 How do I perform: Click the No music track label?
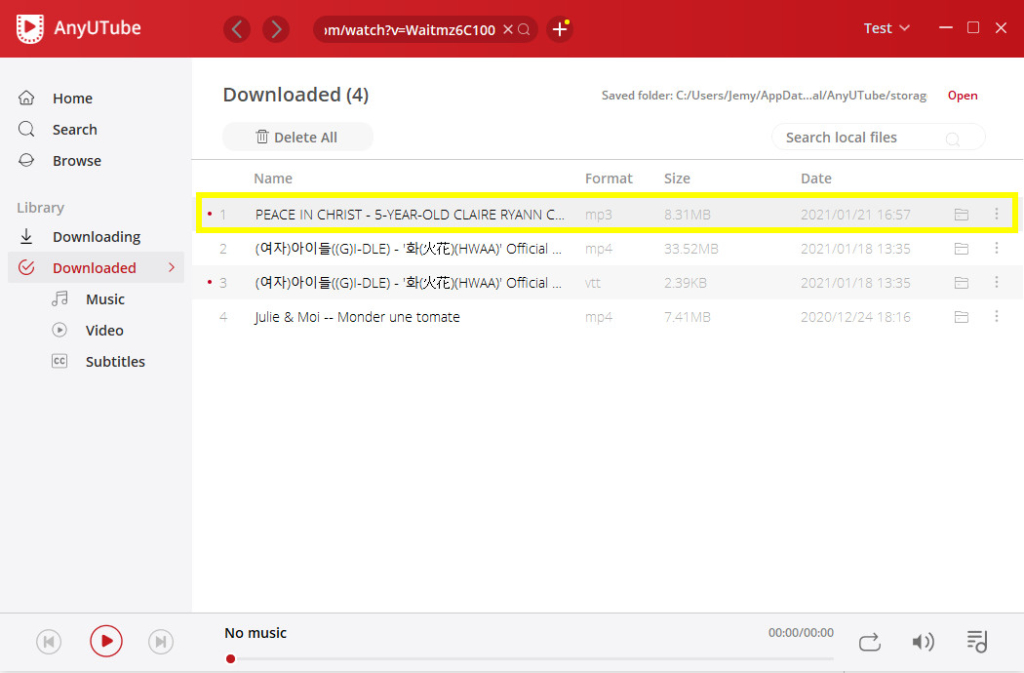255,633
